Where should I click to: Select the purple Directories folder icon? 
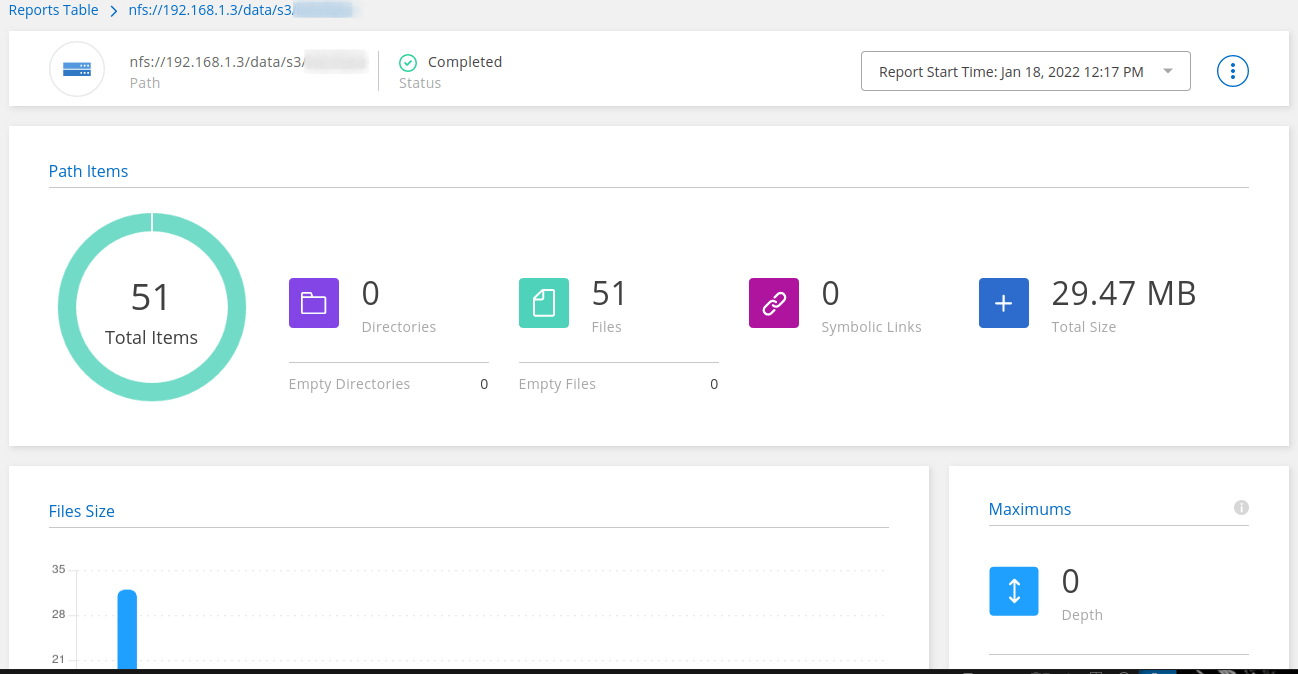point(314,303)
